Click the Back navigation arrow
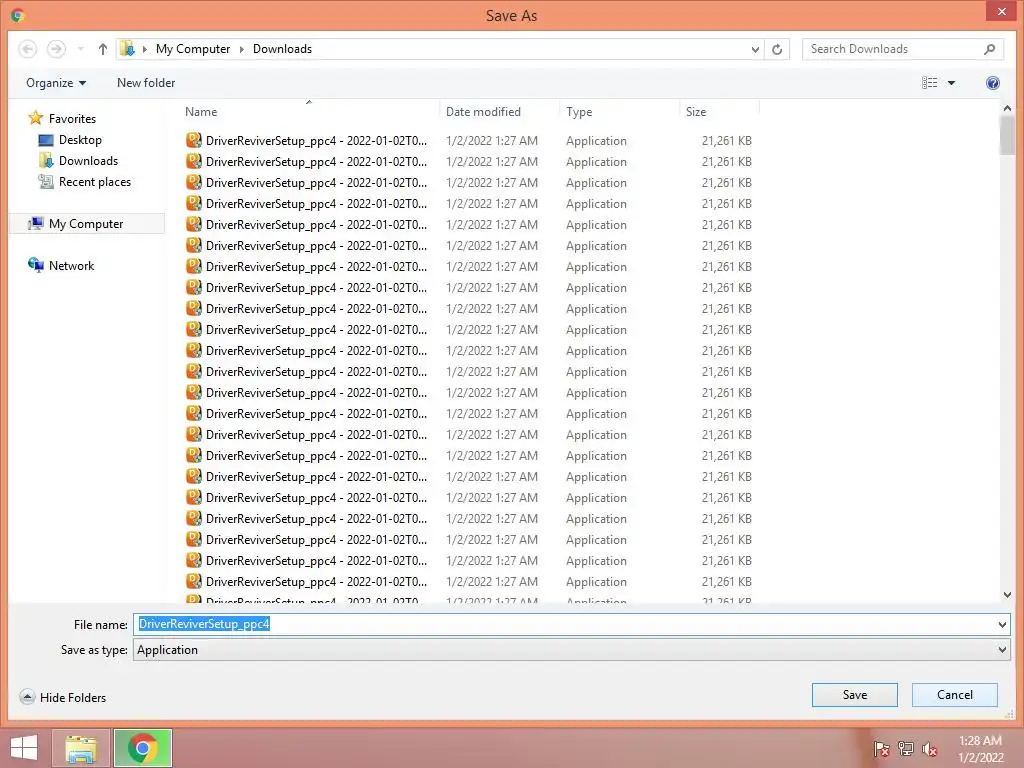1024x768 pixels. [27, 49]
